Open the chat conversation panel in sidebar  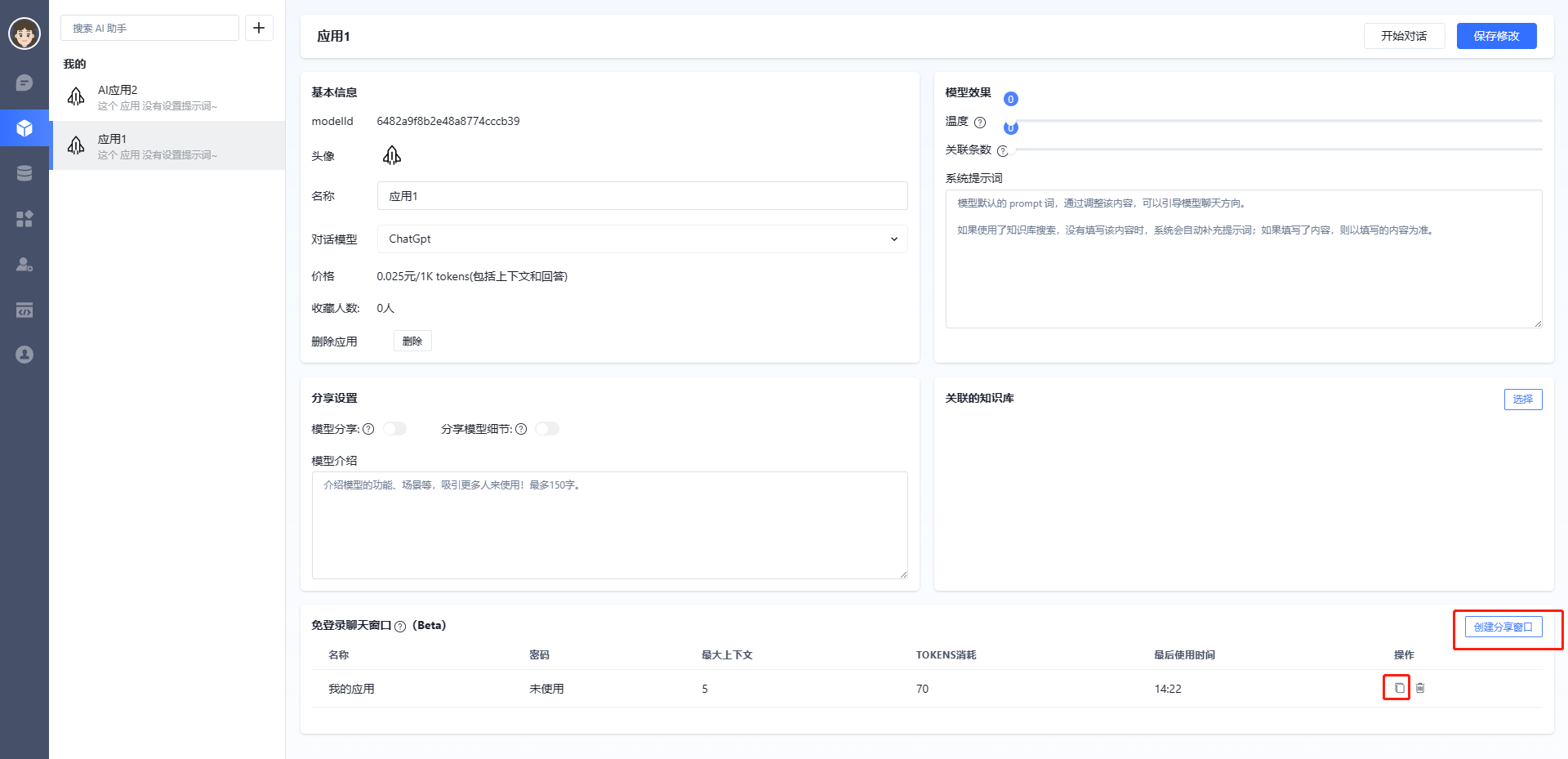[24, 83]
